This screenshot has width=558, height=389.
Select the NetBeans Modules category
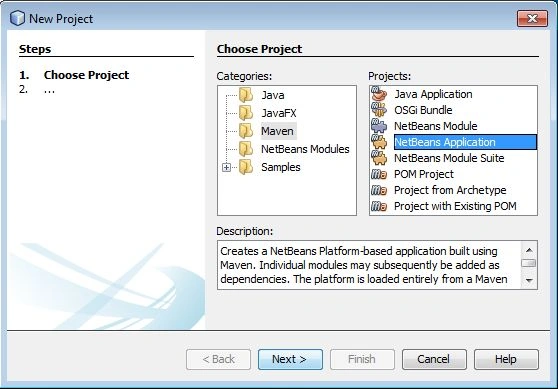(305, 149)
